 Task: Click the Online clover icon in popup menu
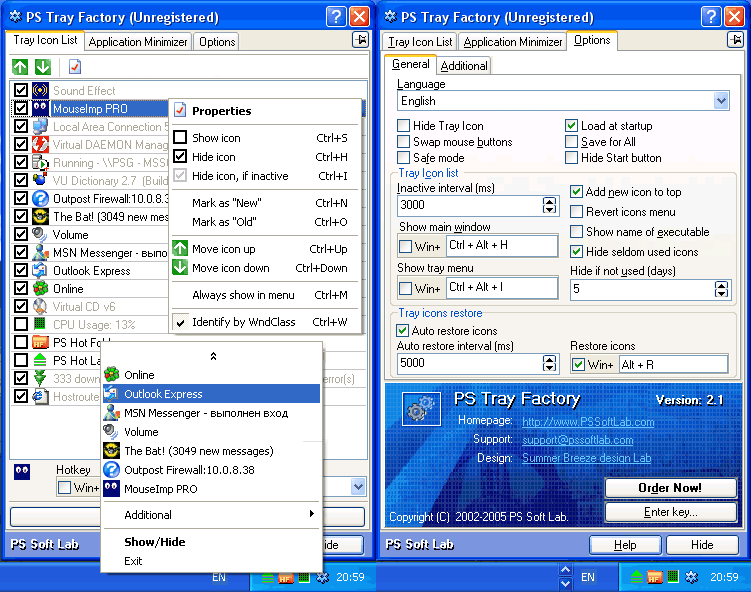tap(112, 375)
